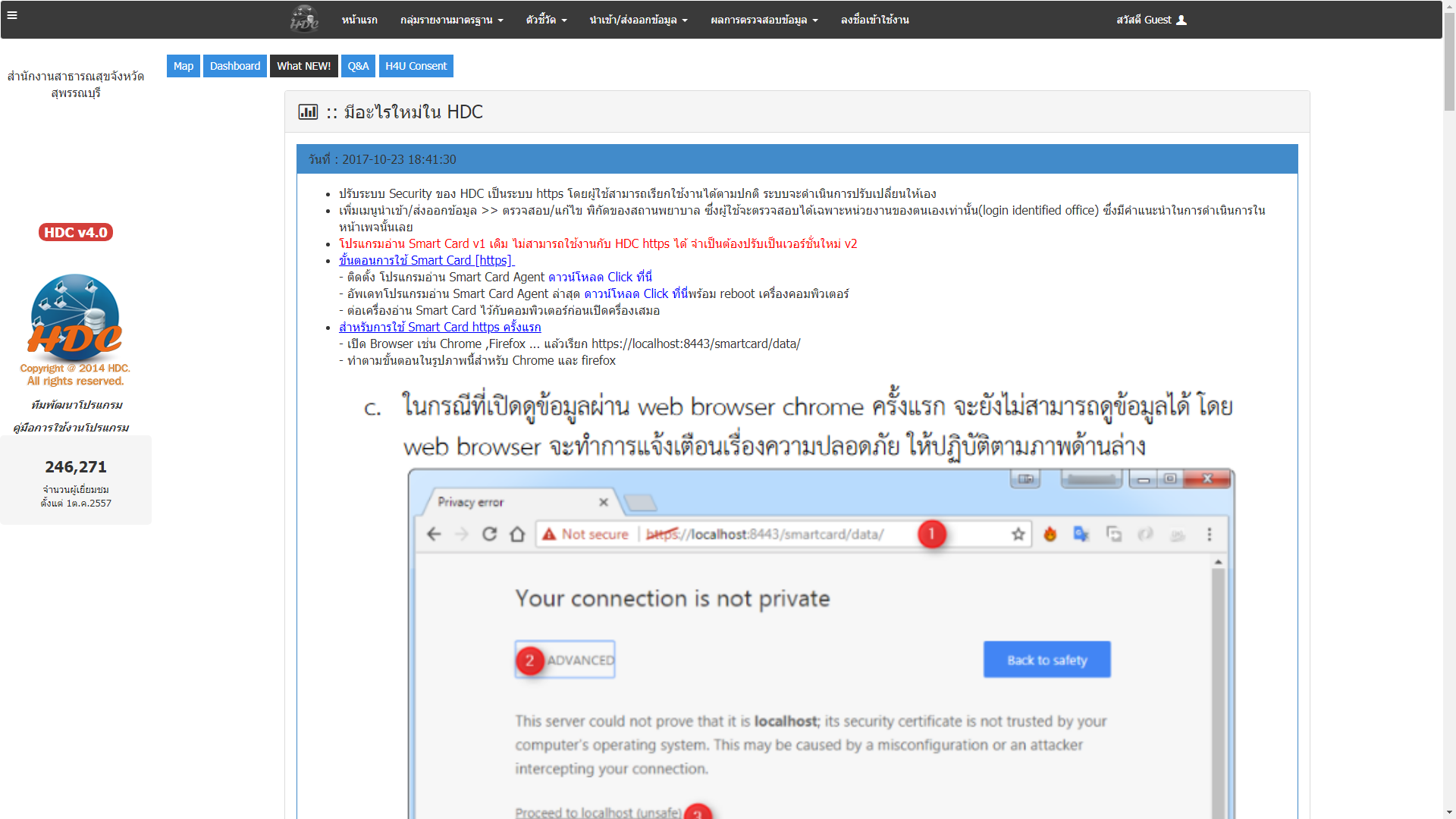Open the ตัวชี้วัด dropdown menu
The image size is (1456, 819).
coord(546,20)
